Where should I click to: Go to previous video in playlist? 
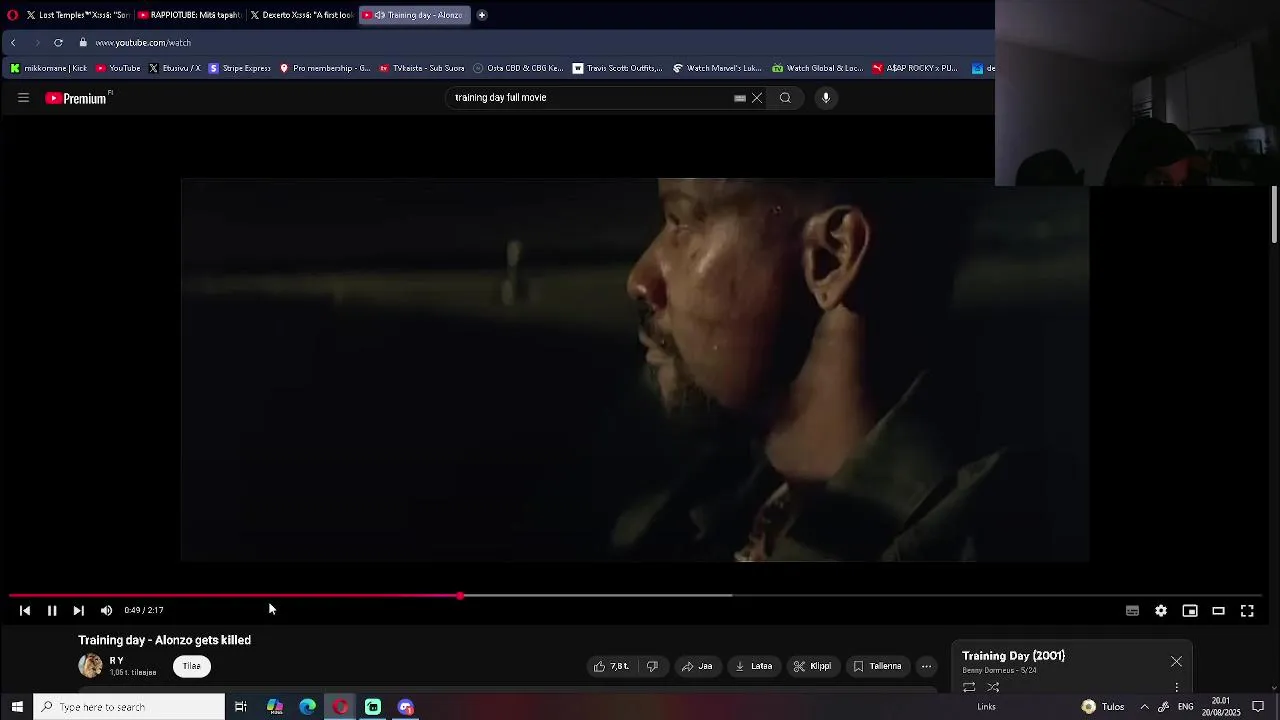click(x=25, y=610)
